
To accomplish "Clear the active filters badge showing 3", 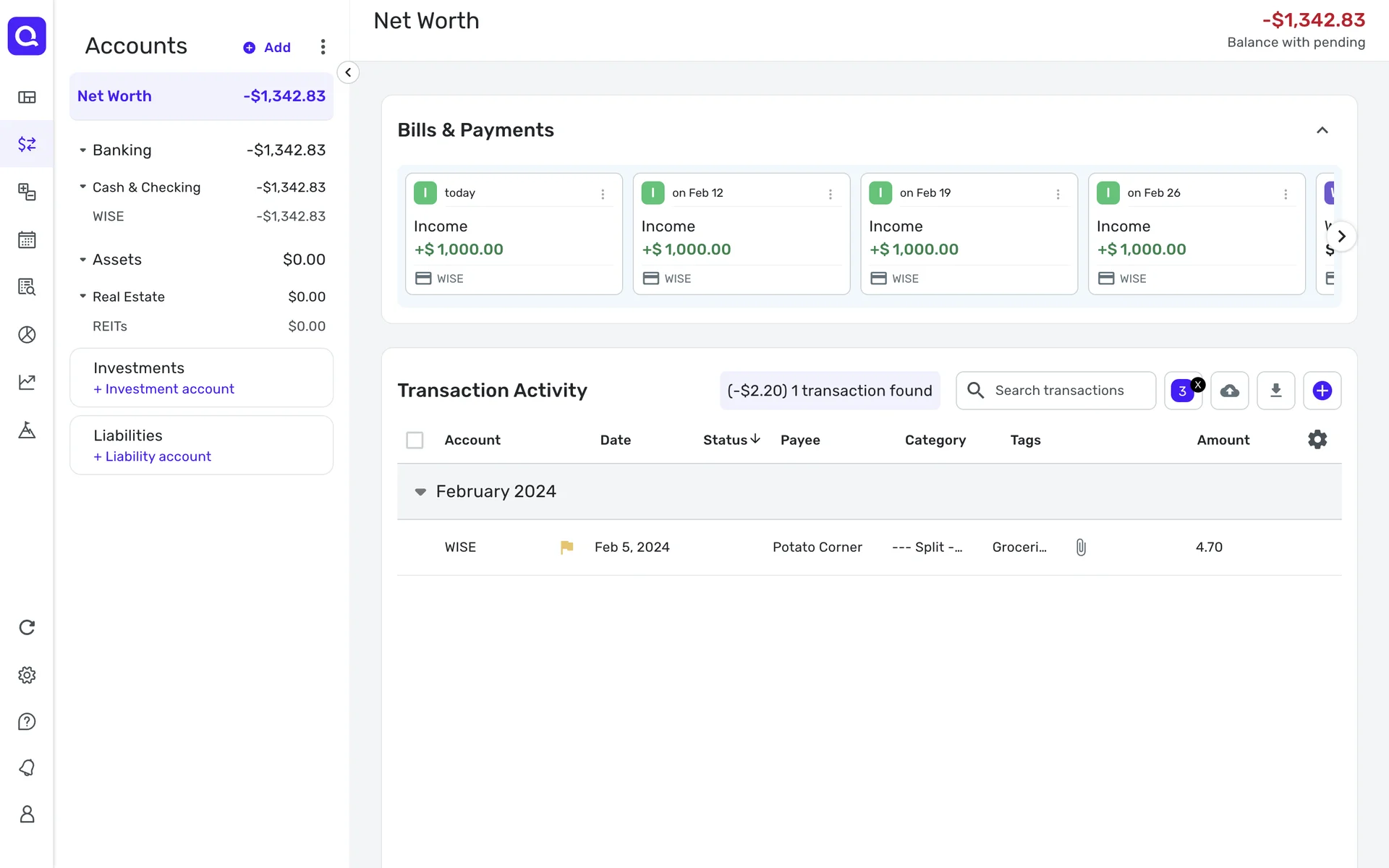I will (1198, 385).
